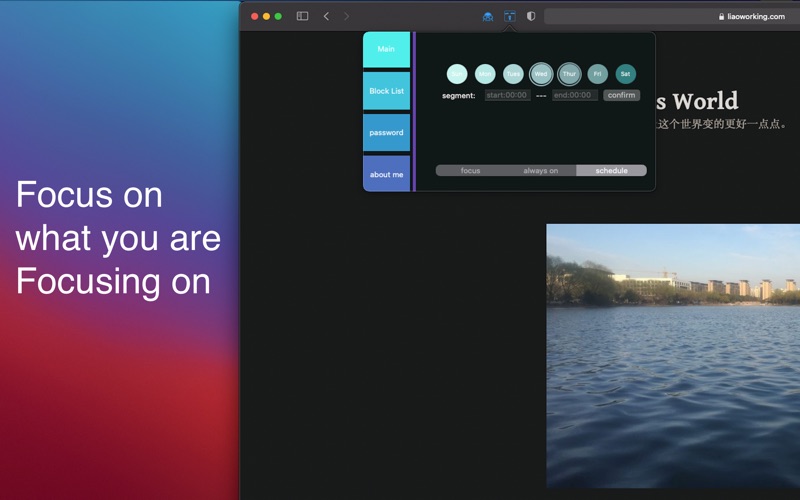
Task: Click the segment start time field
Action: click(x=507, y=95)
